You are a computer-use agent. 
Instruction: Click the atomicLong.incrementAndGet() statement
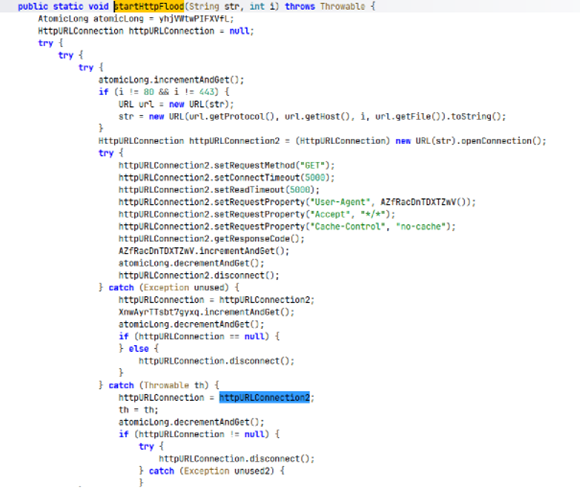coord(171,80)
